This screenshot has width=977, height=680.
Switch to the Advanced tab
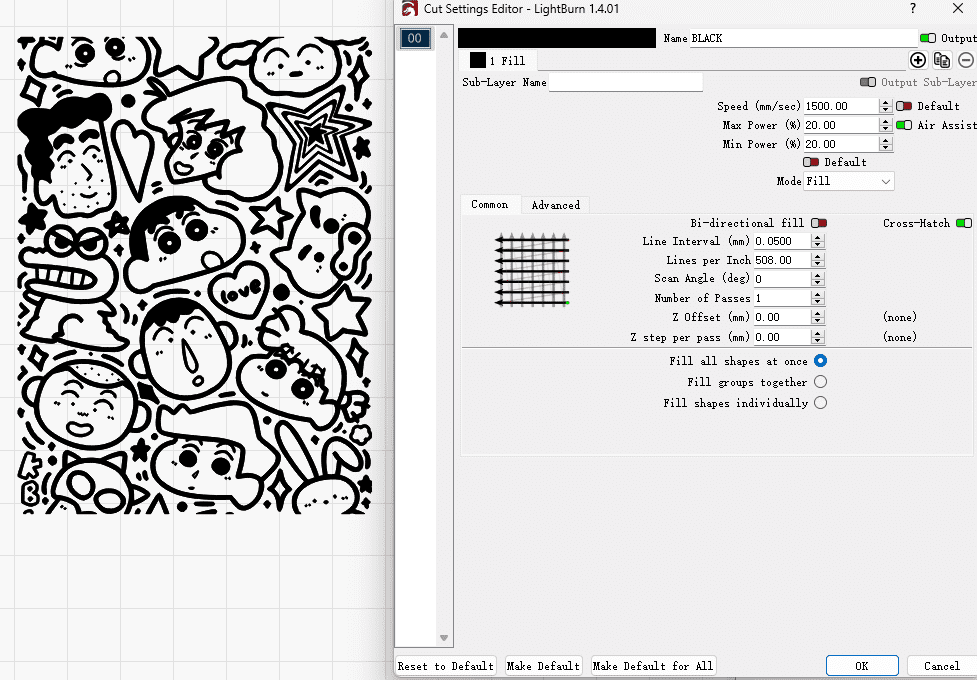point(556,205)
